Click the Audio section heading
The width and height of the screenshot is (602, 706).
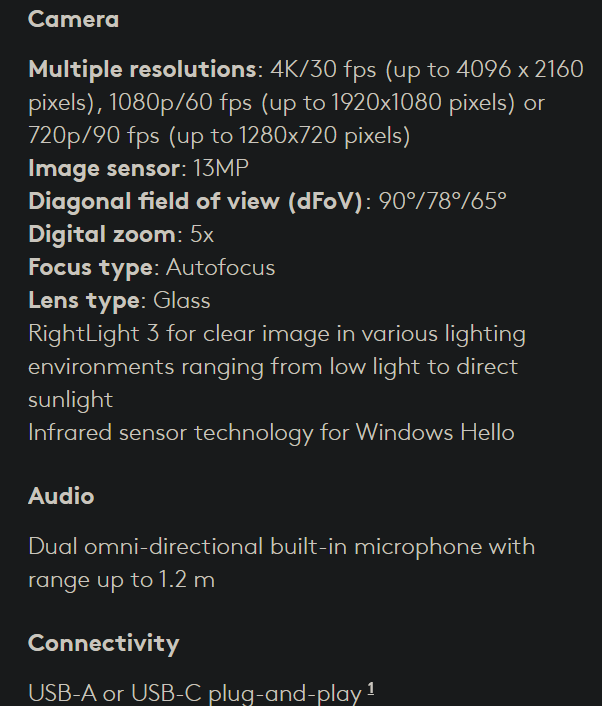click(61, 496)
